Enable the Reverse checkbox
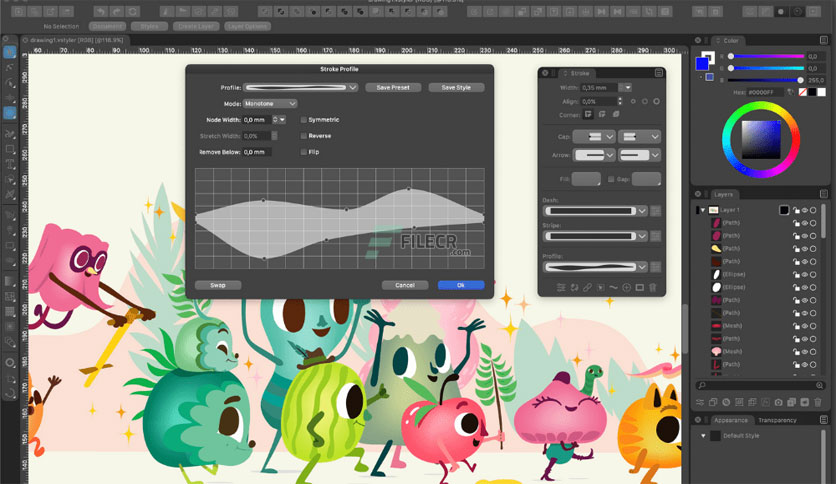836x484 pixels. point(303,136)
